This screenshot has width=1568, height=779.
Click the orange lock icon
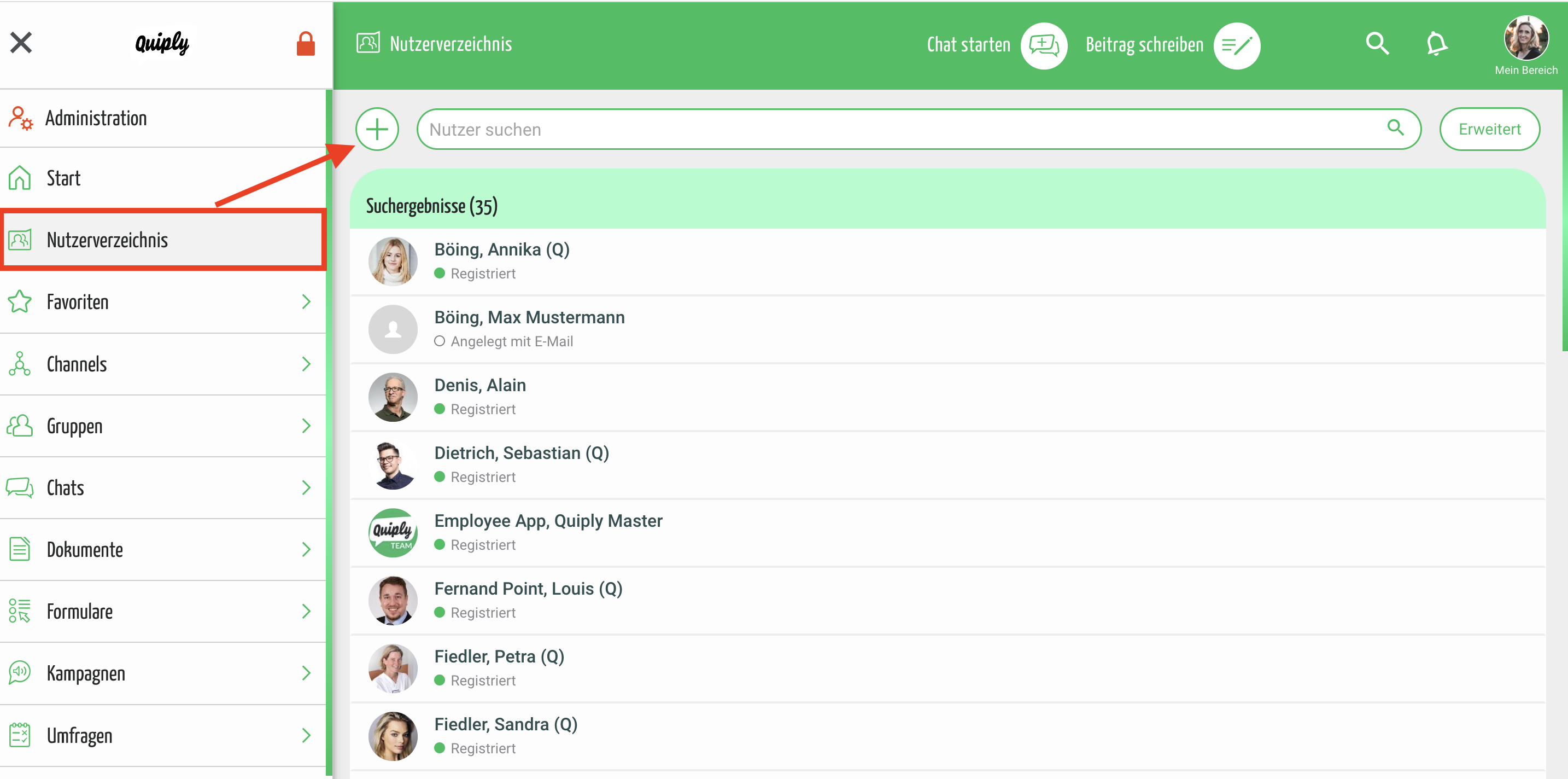[x=306, y=44]
